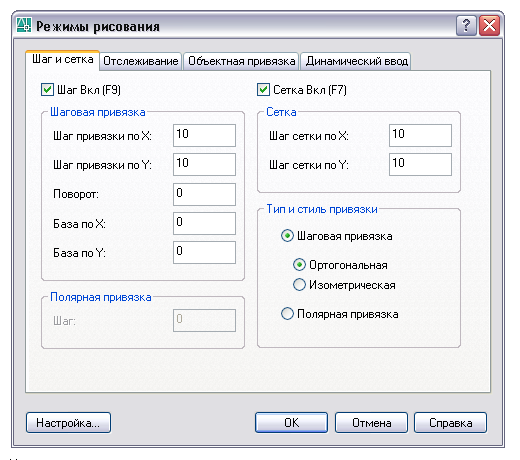Click the База по Y input field
The image size is (520, 460).
[x=204, y=252]
